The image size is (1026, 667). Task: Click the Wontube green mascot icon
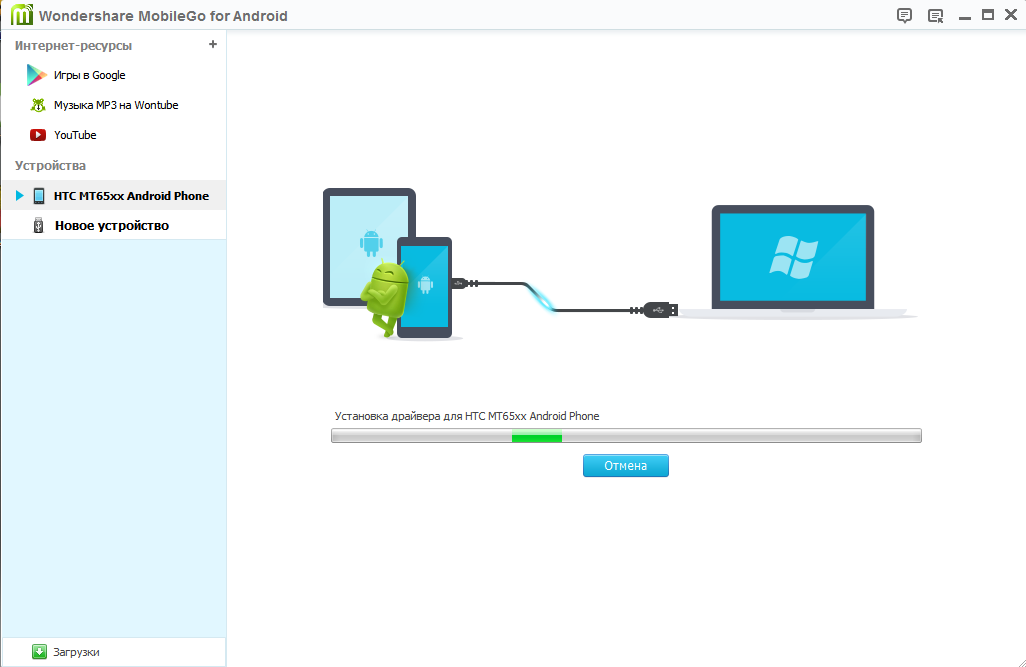pos(37,105)
